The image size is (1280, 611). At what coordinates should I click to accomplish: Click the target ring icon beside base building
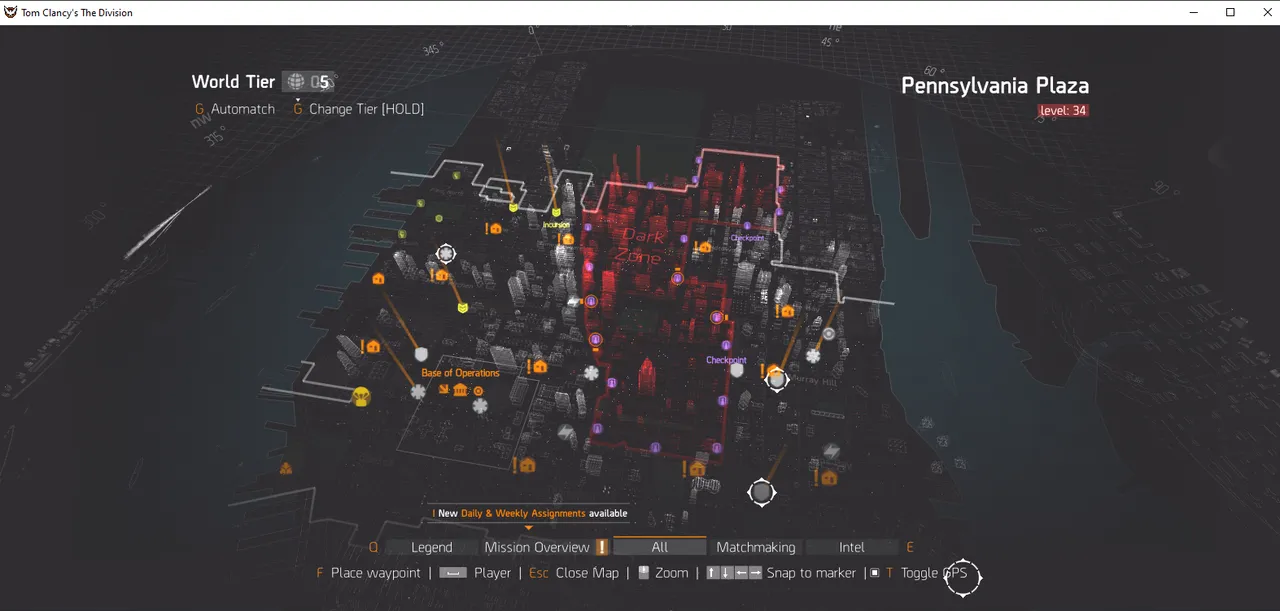coord(478,390)
